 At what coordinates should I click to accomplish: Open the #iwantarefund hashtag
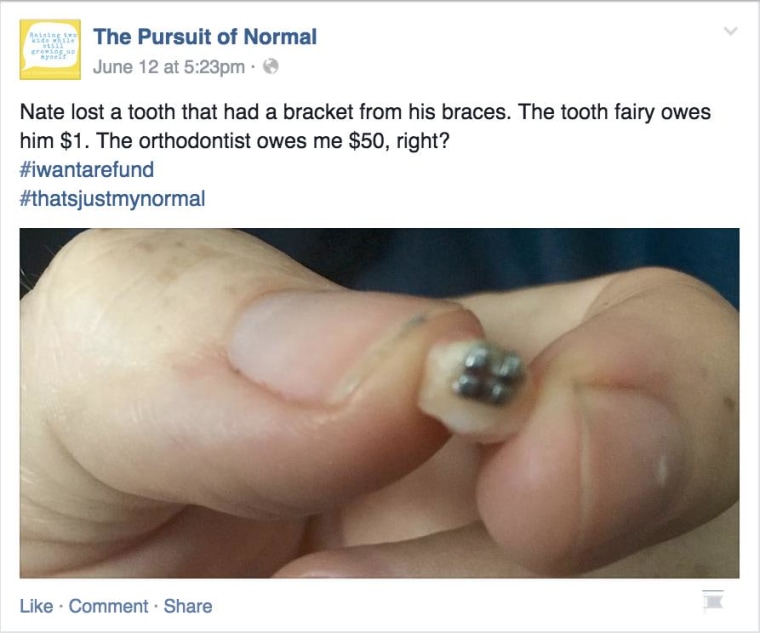point(87,170)
